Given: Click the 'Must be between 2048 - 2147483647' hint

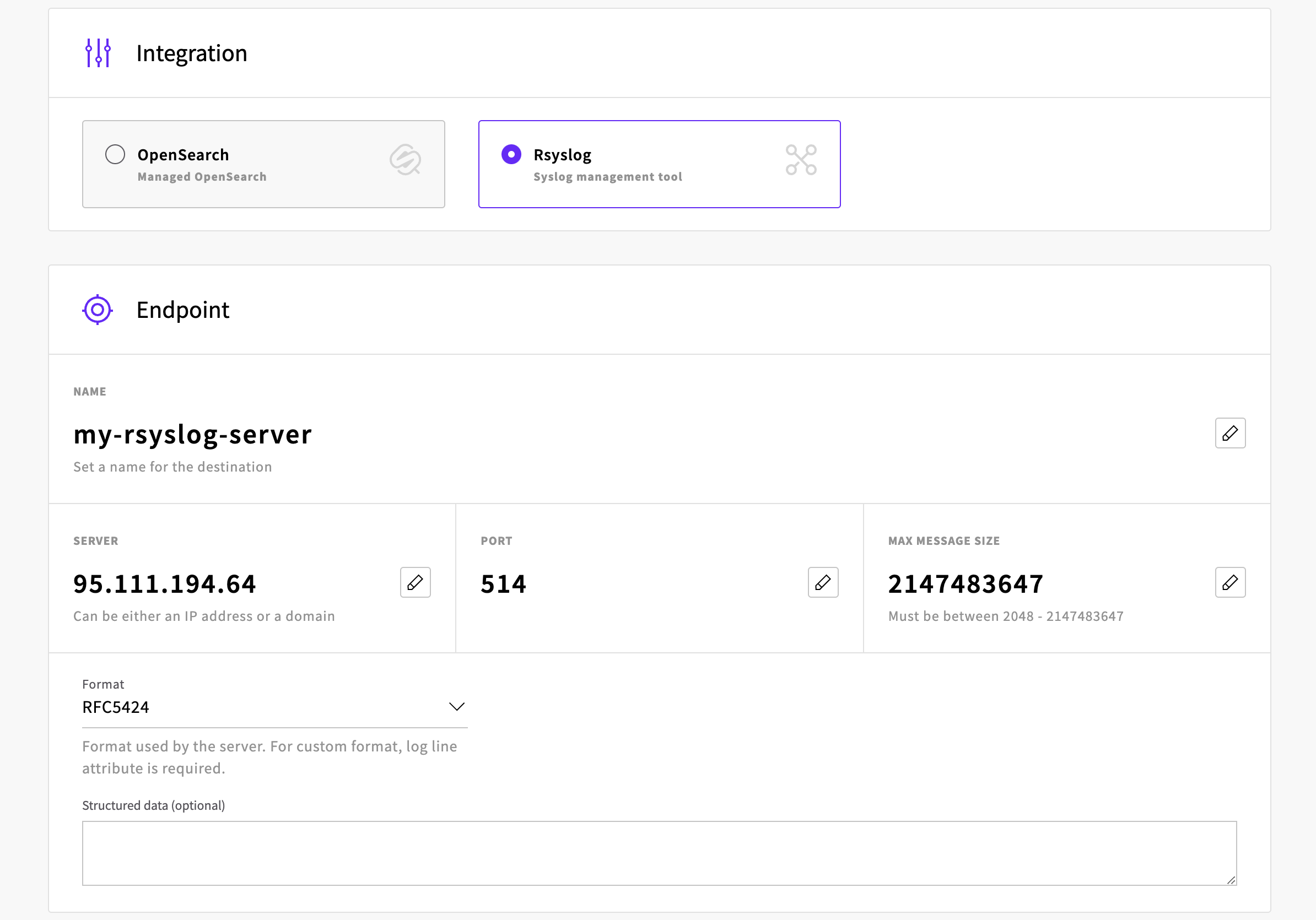Looking at the screenshot, I should (x=1005, y=616).
